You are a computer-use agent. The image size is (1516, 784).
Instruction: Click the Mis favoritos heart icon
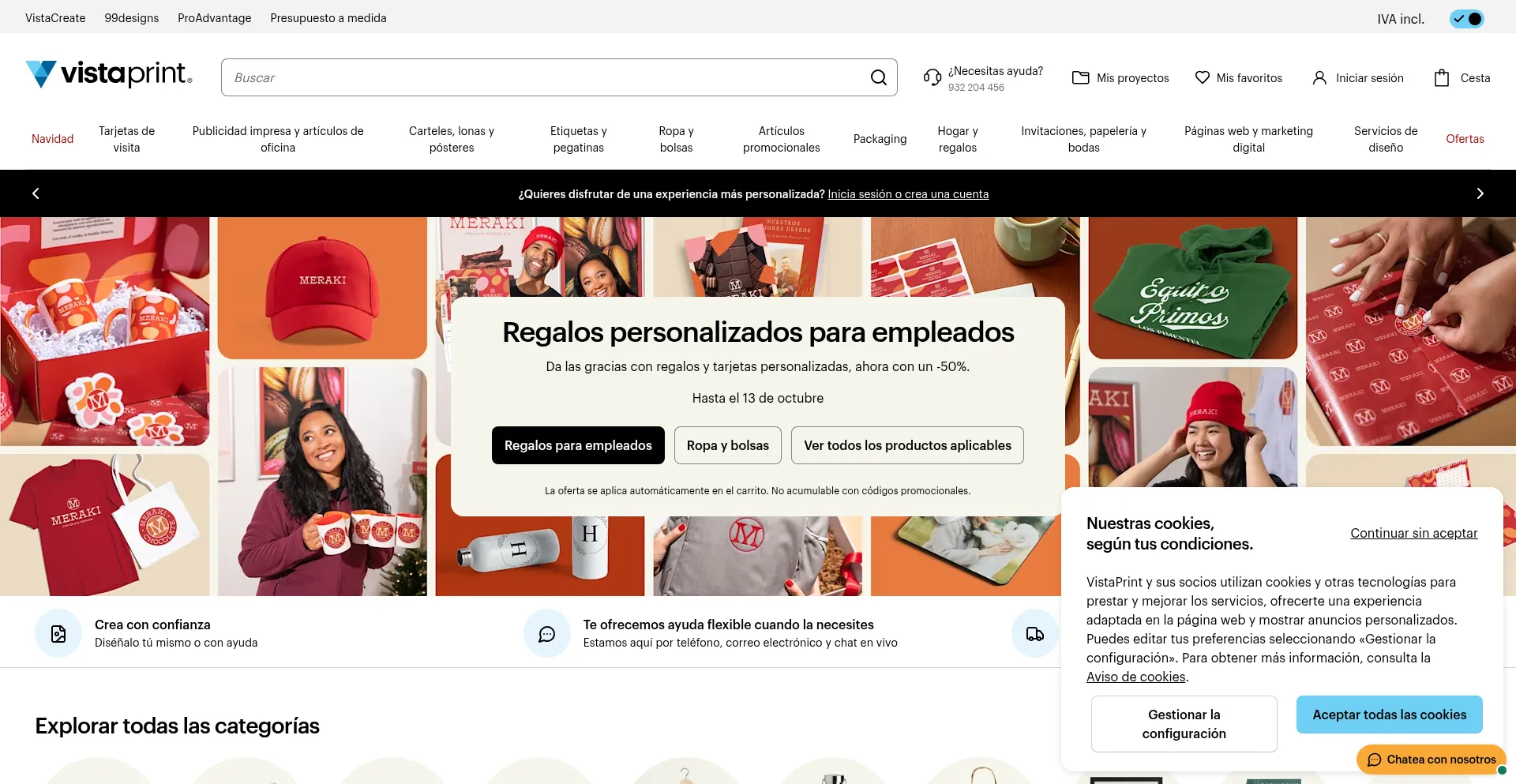(1202, 77)
